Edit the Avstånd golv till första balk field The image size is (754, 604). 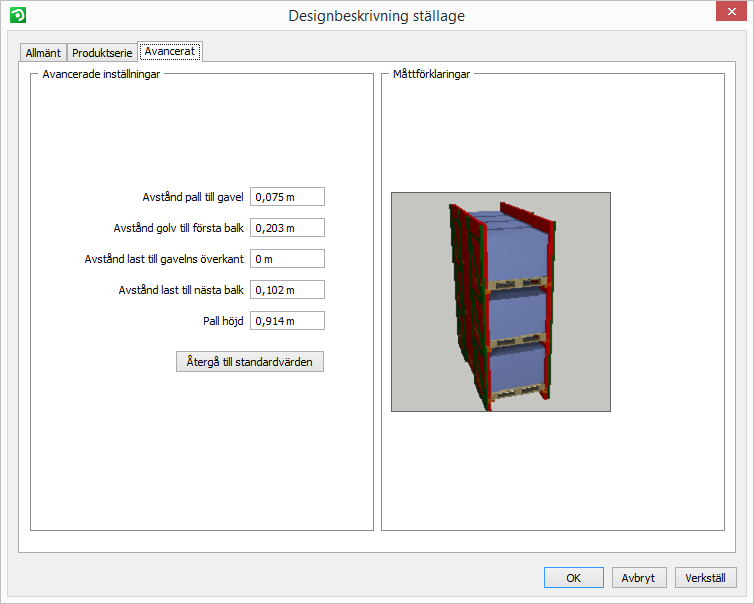[x=287, y=227]
